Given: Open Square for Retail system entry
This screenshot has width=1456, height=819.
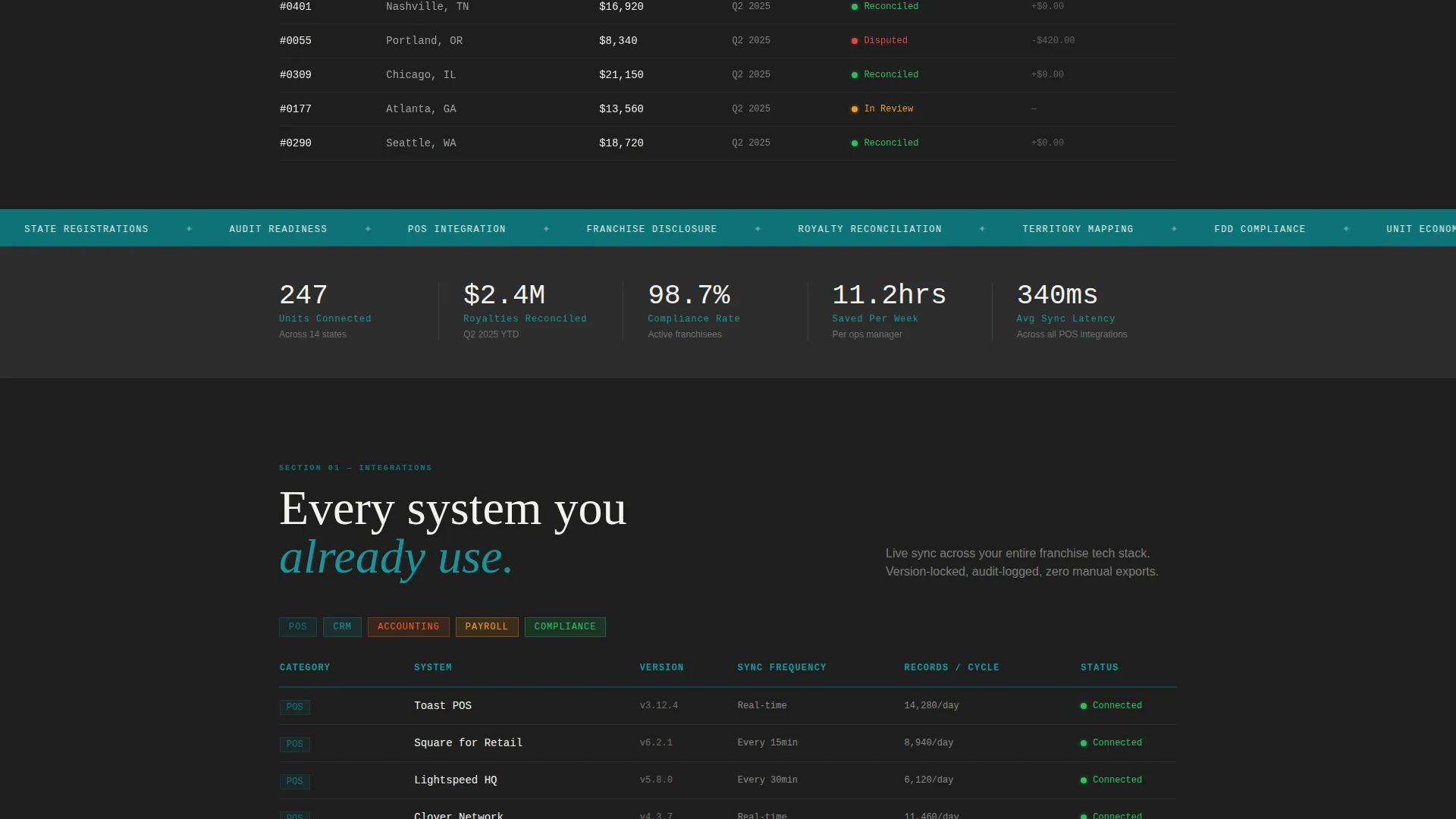Looking at the screenshot, I should tap(468, 743).
